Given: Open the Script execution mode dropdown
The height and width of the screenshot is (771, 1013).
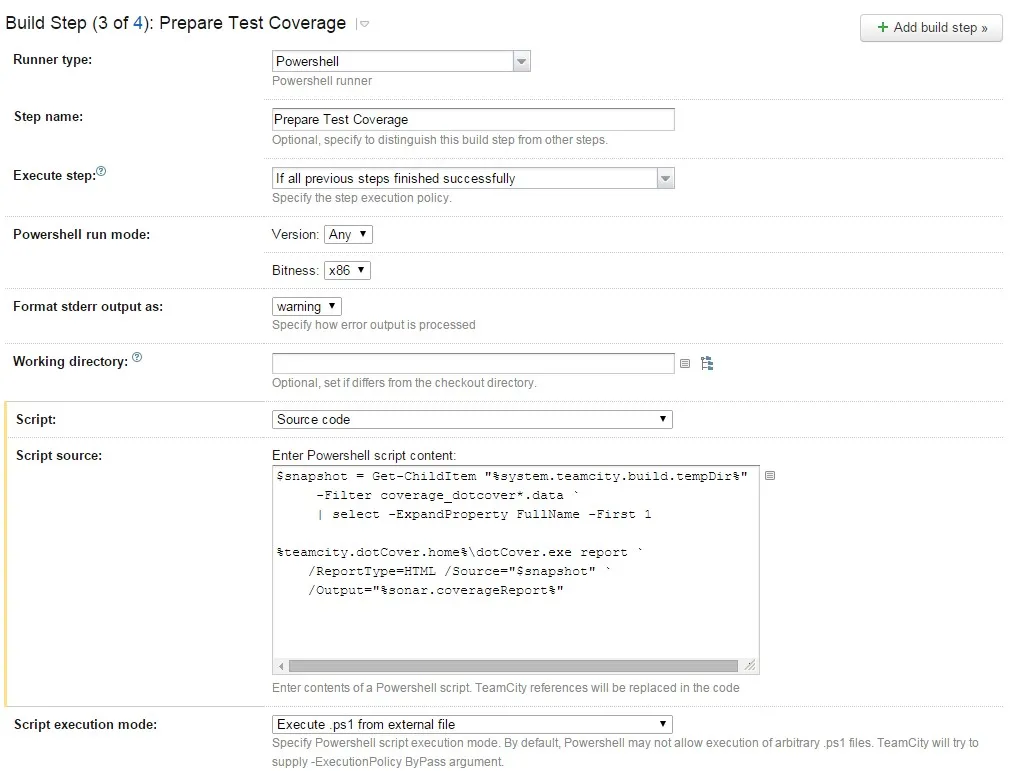Looking at the screenshot, I should (472, 724).
